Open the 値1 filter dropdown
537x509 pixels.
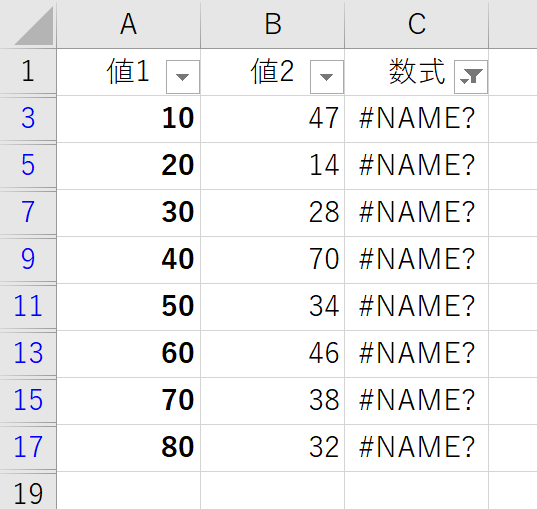coord(183,77)
